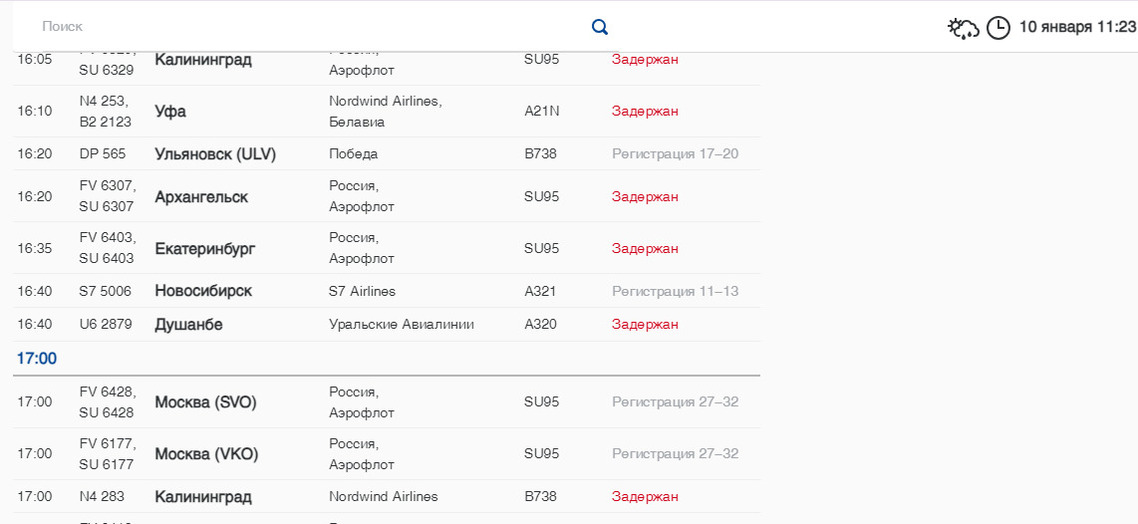Click the Победа airline name
Image resolution: width=1138 pixels, height=524 pixels.
click(x=353, y=154)
